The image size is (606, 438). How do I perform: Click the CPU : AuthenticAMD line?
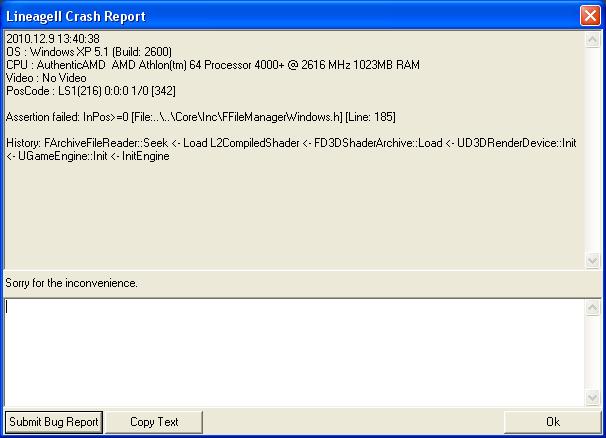[213, 65]
